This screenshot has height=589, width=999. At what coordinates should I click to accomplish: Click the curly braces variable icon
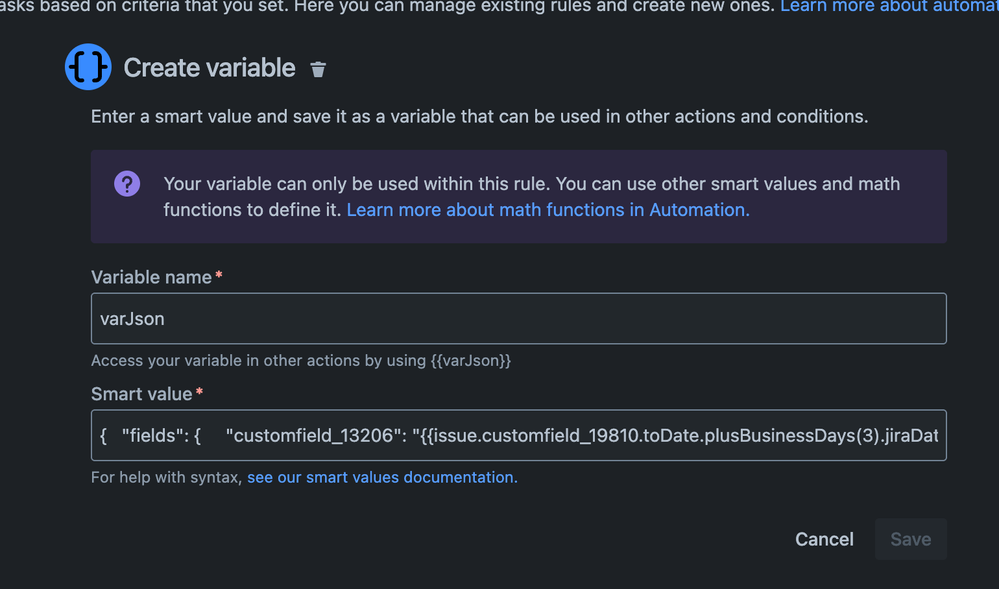88,67
